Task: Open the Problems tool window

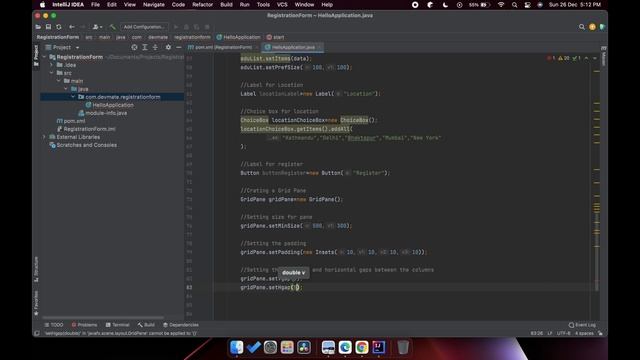Action: [84, 325]
